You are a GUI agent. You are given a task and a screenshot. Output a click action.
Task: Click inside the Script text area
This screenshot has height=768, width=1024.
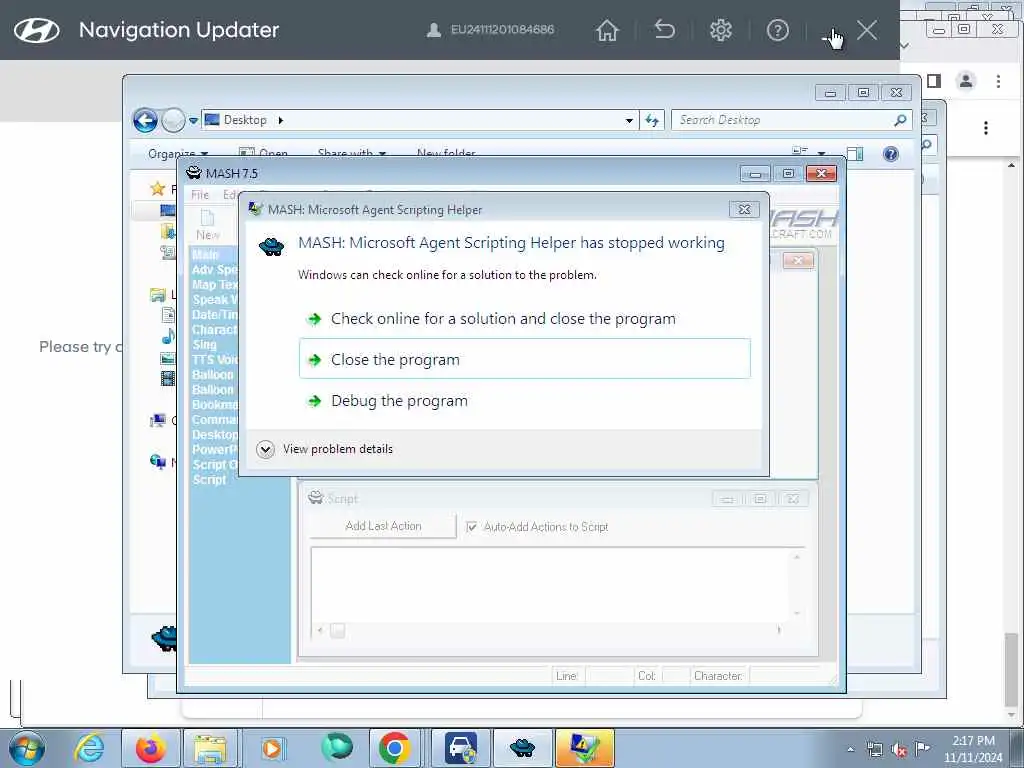tap(551, 584)
